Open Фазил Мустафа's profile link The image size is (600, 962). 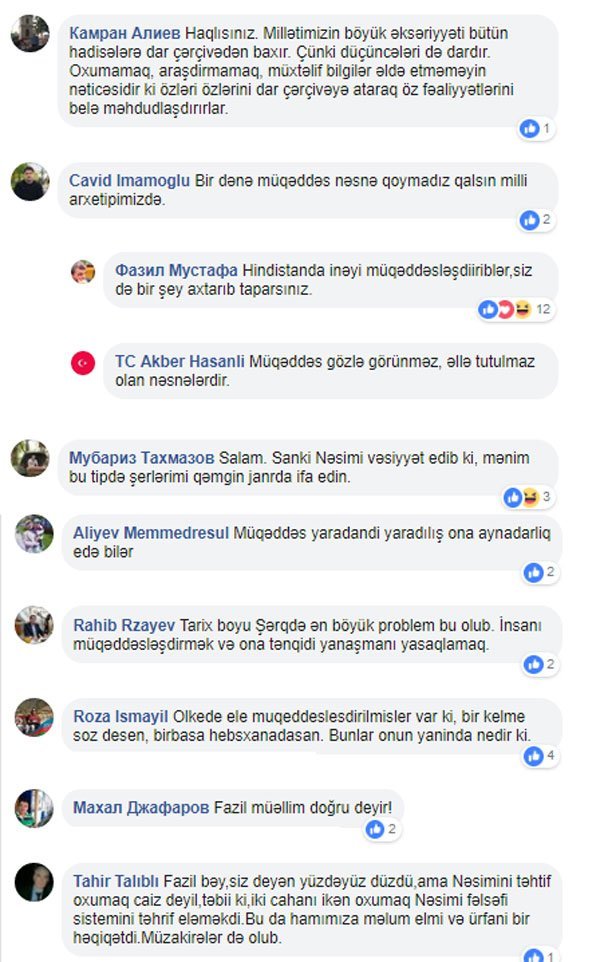(176, 271)
